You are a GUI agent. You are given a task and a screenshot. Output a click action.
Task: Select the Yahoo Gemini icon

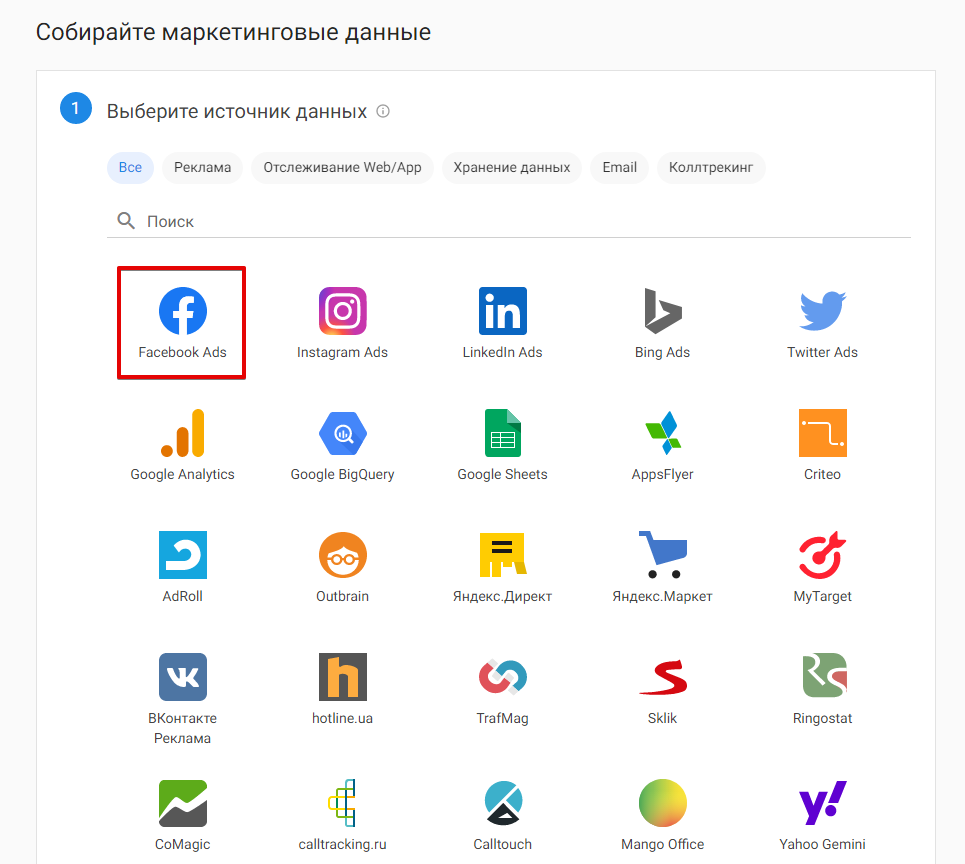click(823, 804)
